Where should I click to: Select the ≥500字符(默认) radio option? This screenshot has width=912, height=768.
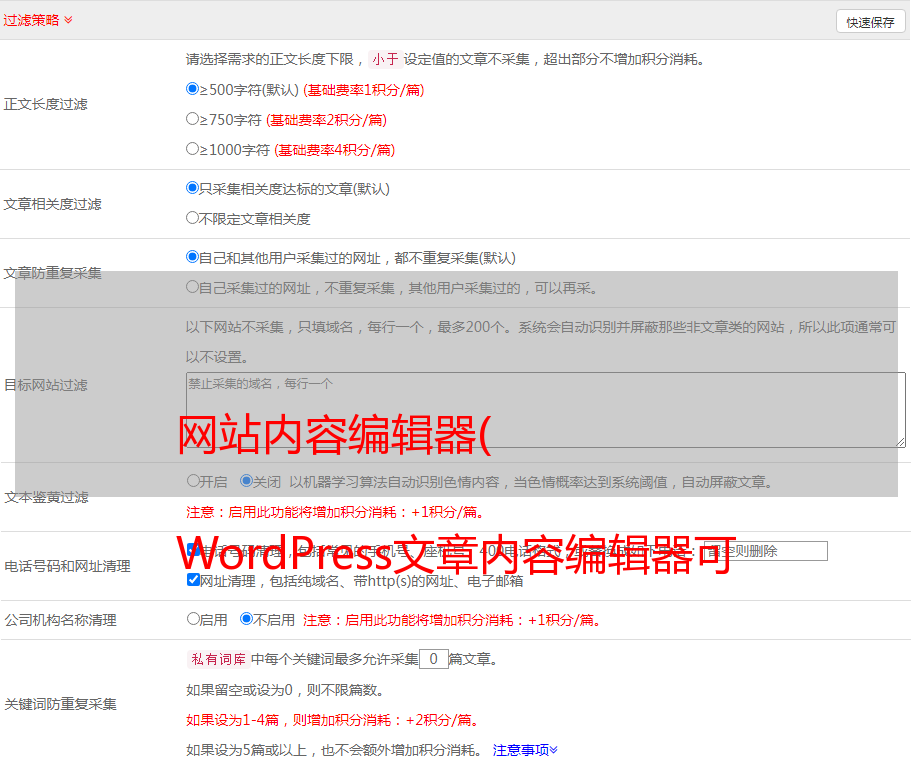coord(192,88)
